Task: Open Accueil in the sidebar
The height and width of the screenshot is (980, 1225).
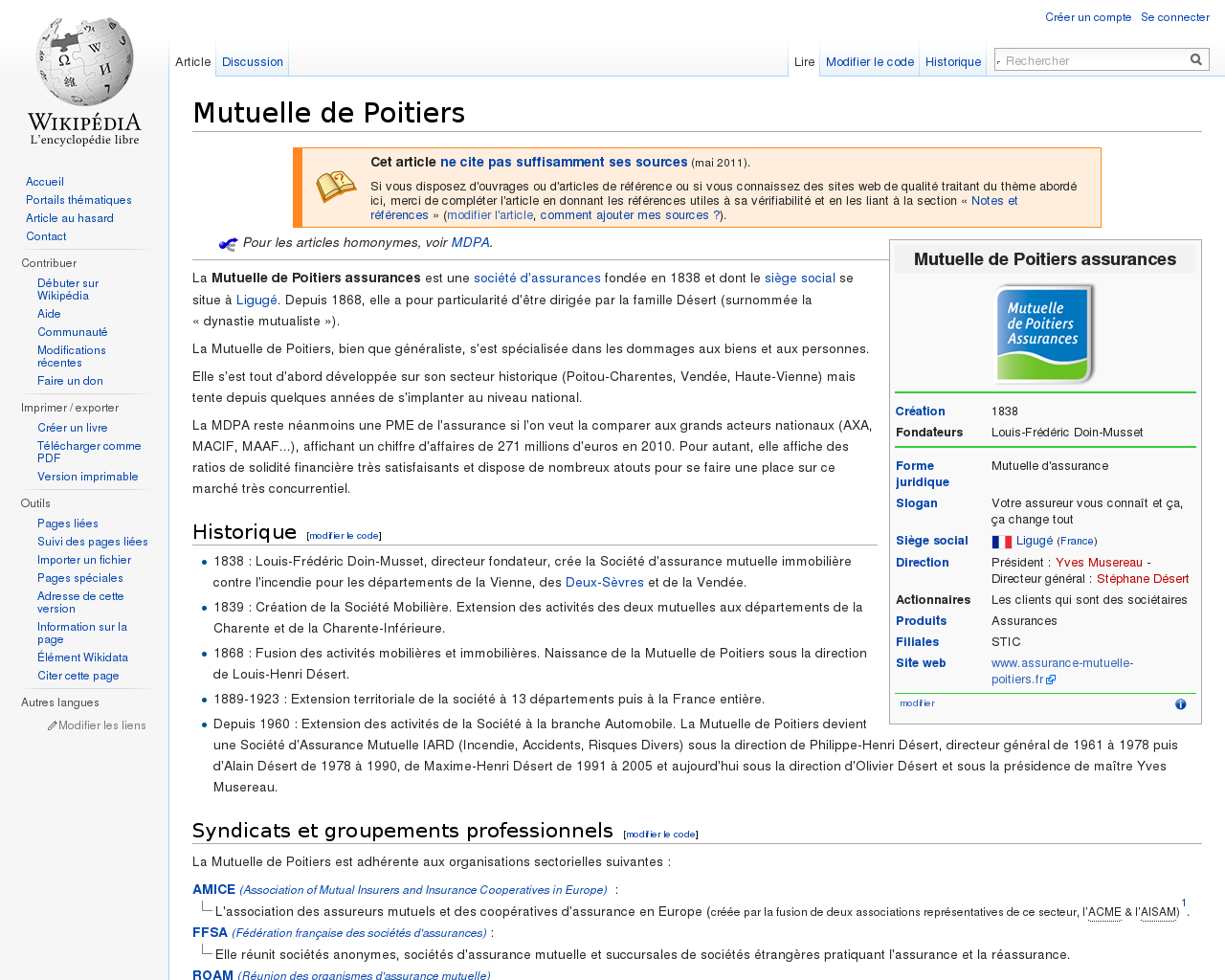Action: [x=45, y=182]
